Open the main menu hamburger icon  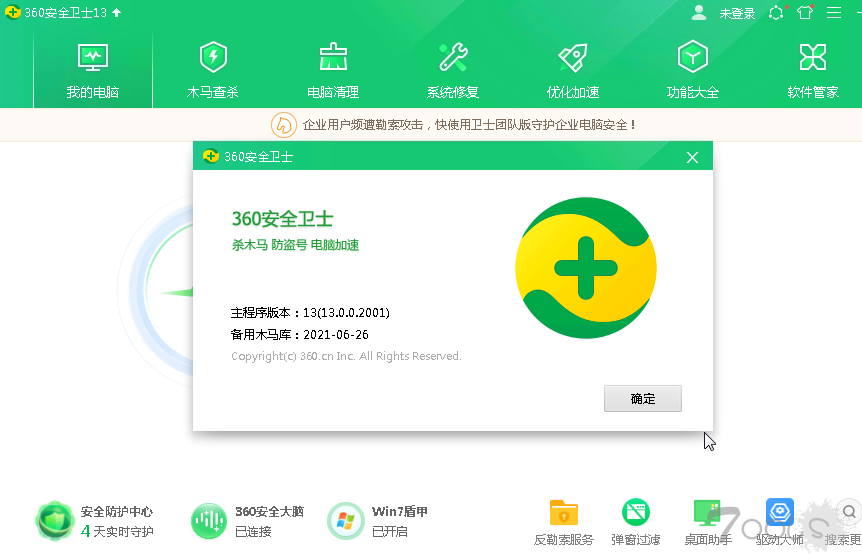834,13
